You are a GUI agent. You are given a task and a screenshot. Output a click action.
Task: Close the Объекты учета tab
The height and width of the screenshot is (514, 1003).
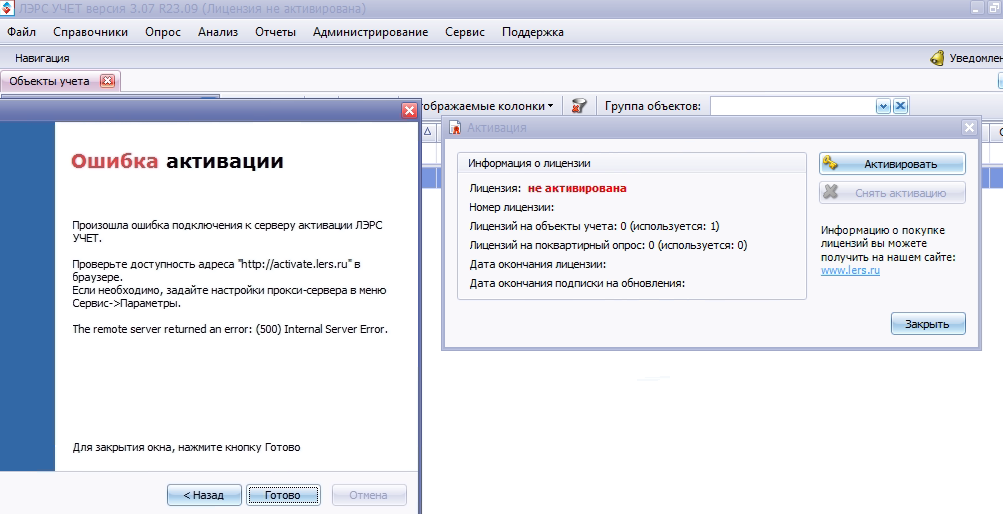click(107, 81)
